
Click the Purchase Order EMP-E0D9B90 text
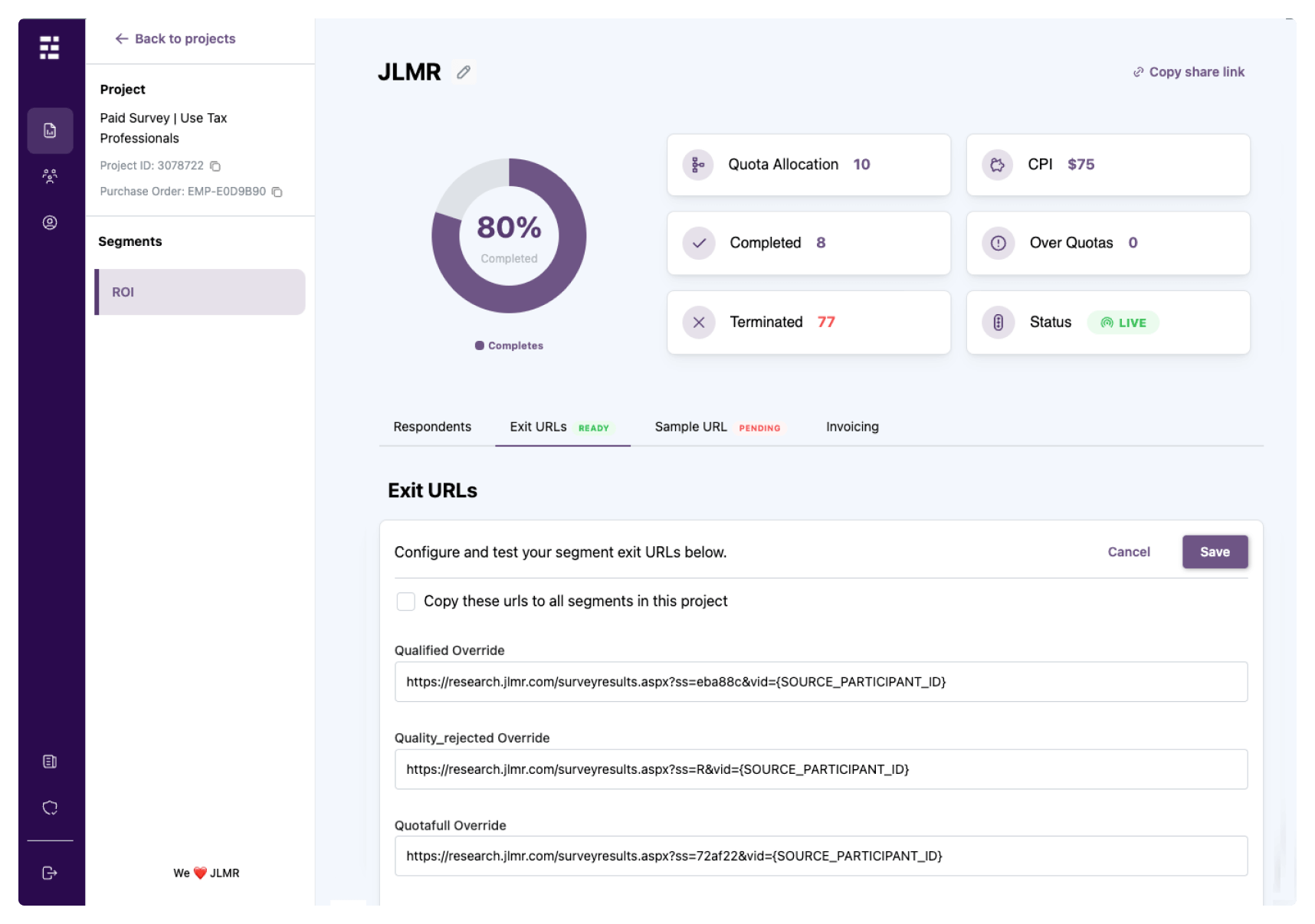[x=183, y=192]
